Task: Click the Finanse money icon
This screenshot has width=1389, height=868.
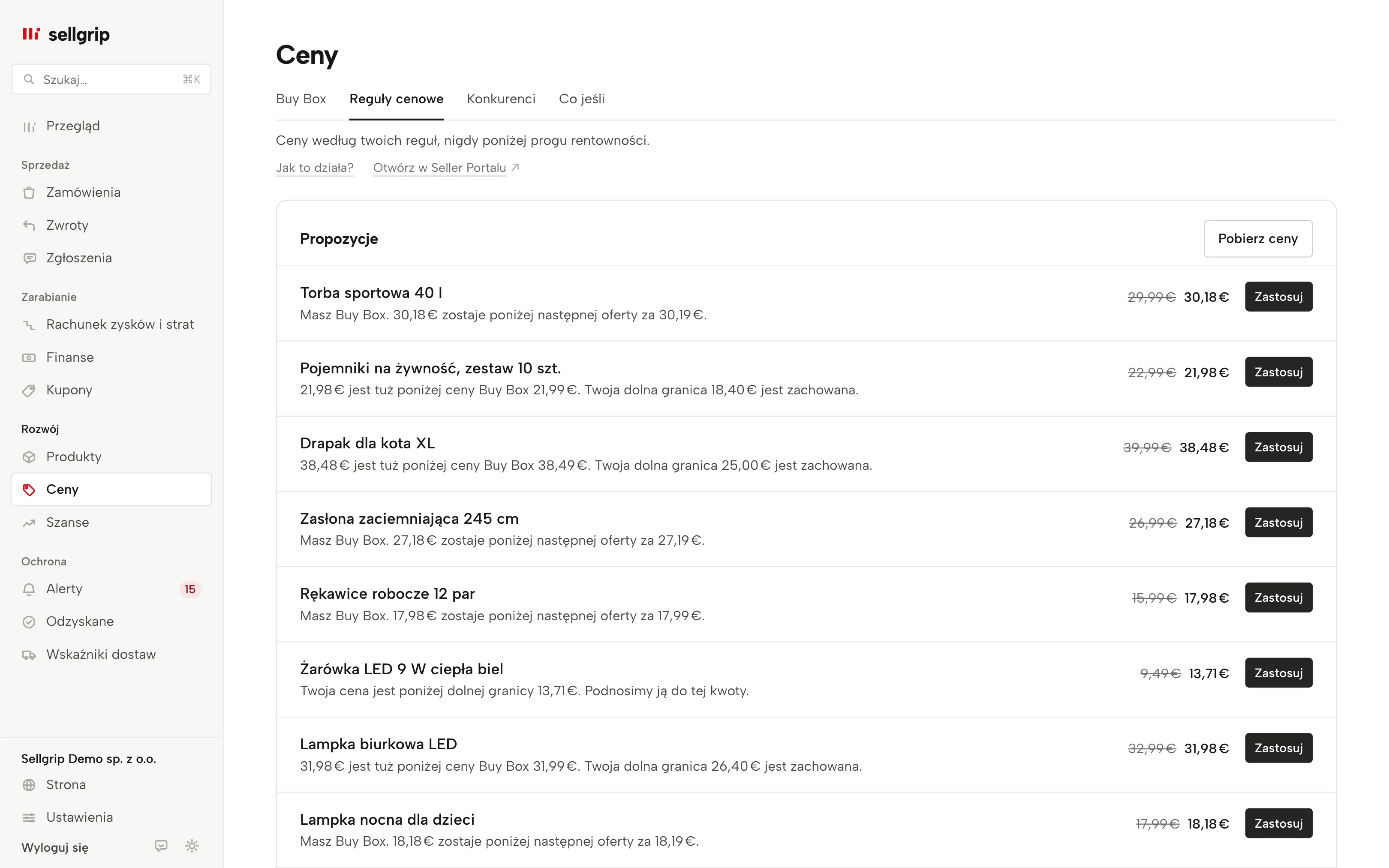Action: point(29,357)
